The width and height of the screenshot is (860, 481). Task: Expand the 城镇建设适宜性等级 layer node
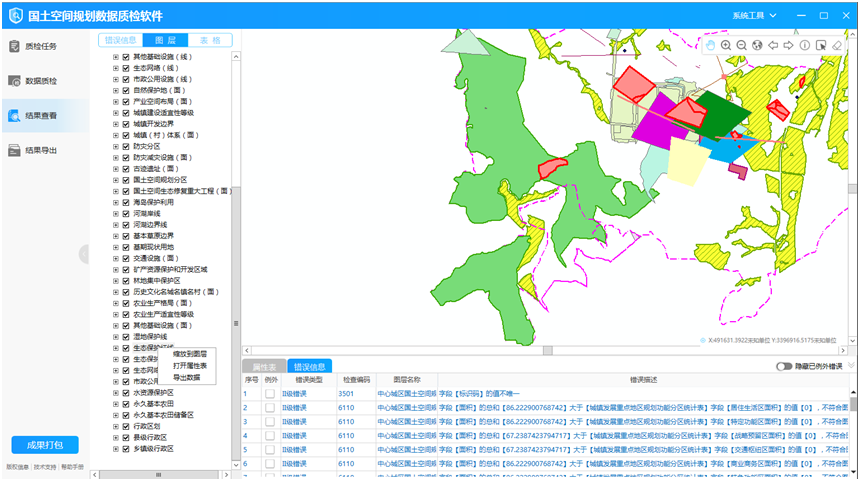[x=116, y=113]
